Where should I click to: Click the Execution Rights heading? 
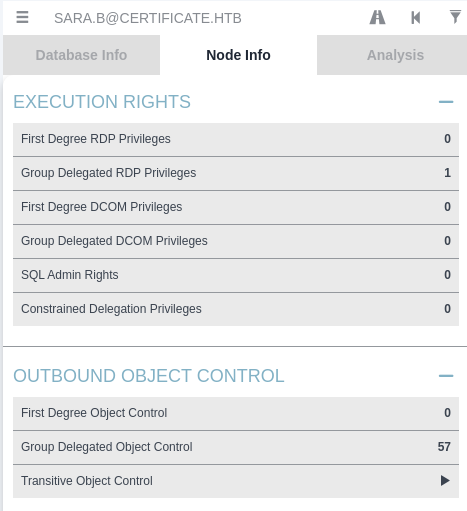(x=102, y=102)
